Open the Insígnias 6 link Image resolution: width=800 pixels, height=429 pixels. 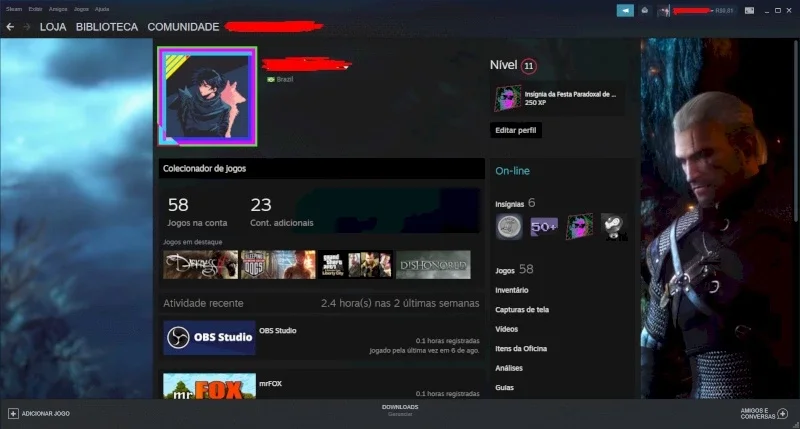tap(515, 203)
